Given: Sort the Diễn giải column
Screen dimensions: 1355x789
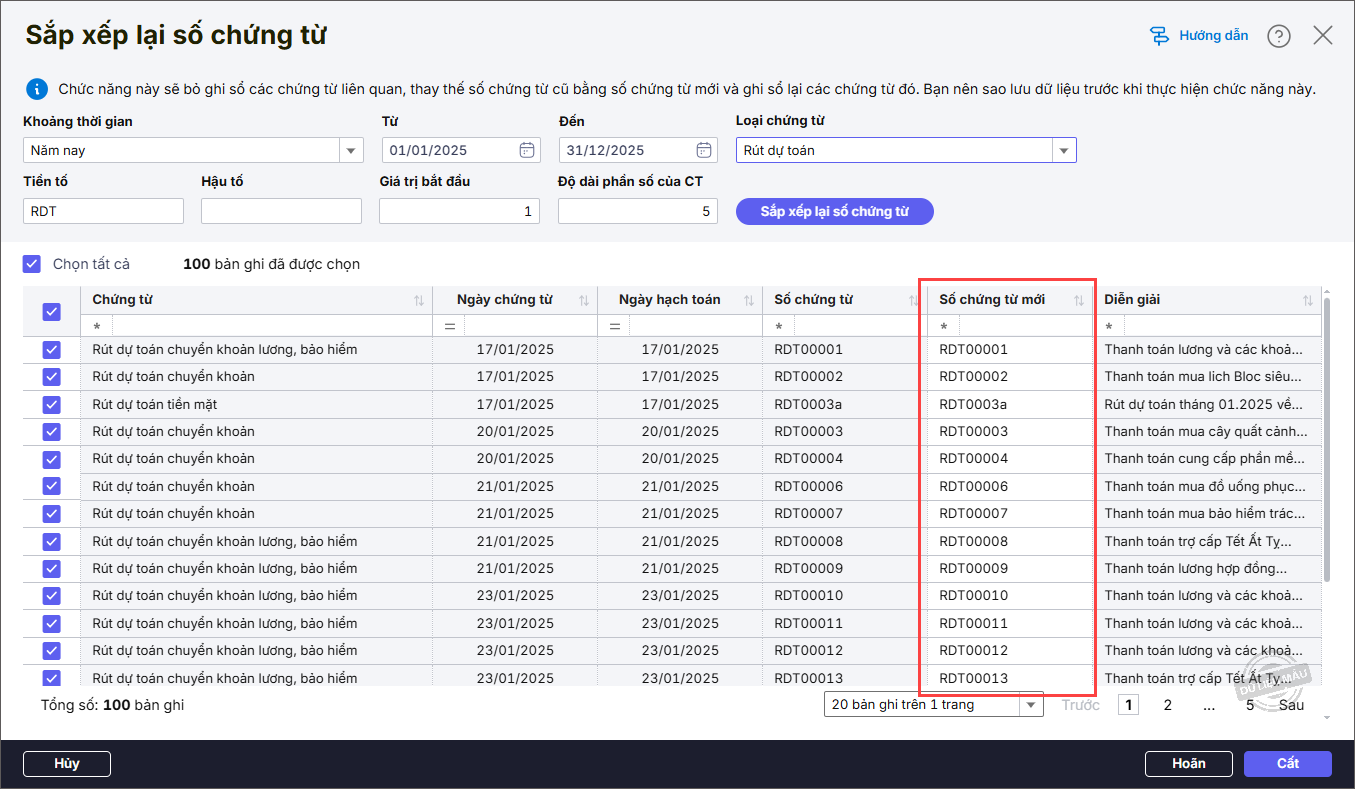Looking at the screenshot, I should coord(1308,301).
